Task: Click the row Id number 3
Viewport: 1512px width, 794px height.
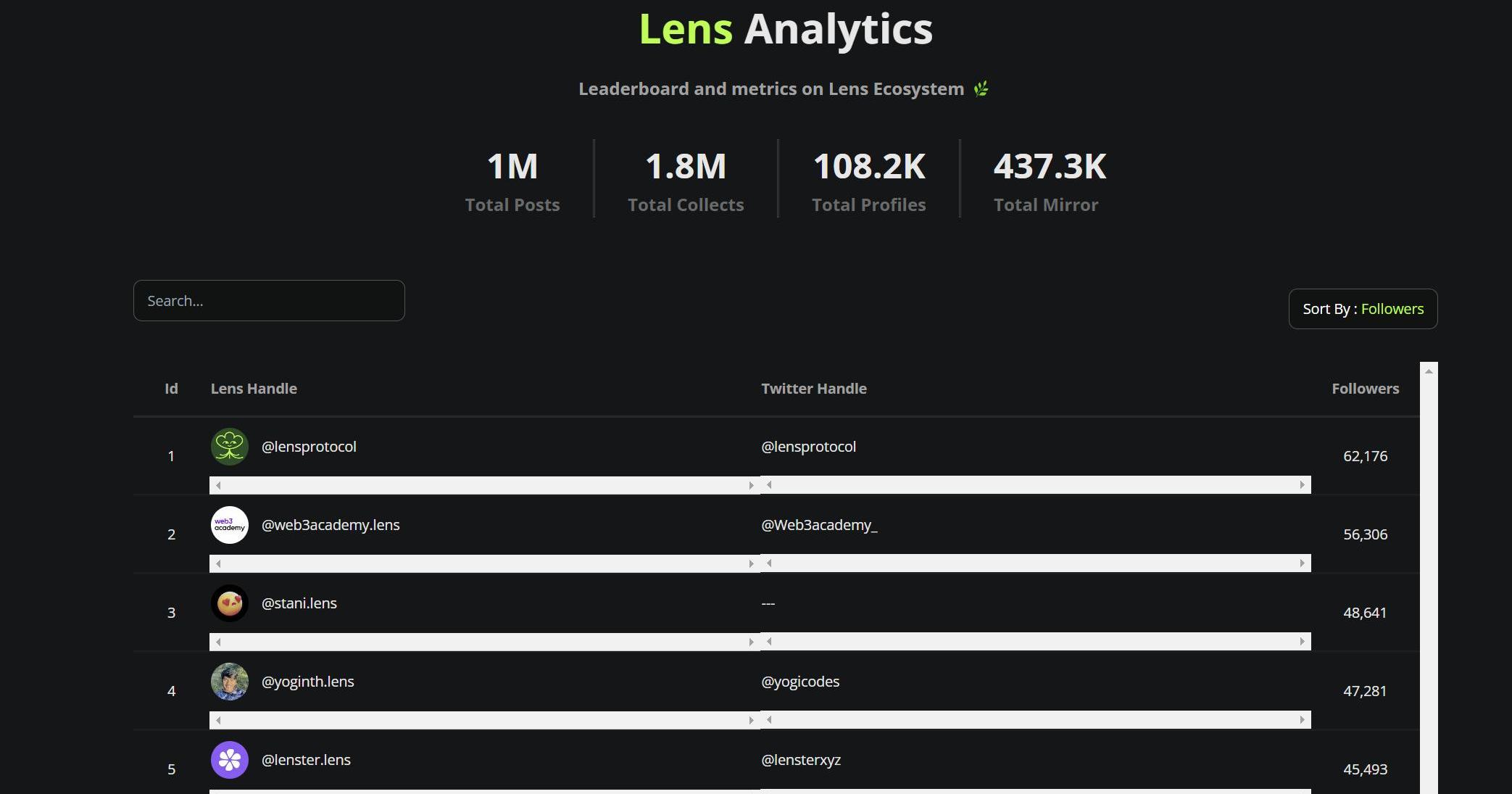Action: (x=171, y=613)
